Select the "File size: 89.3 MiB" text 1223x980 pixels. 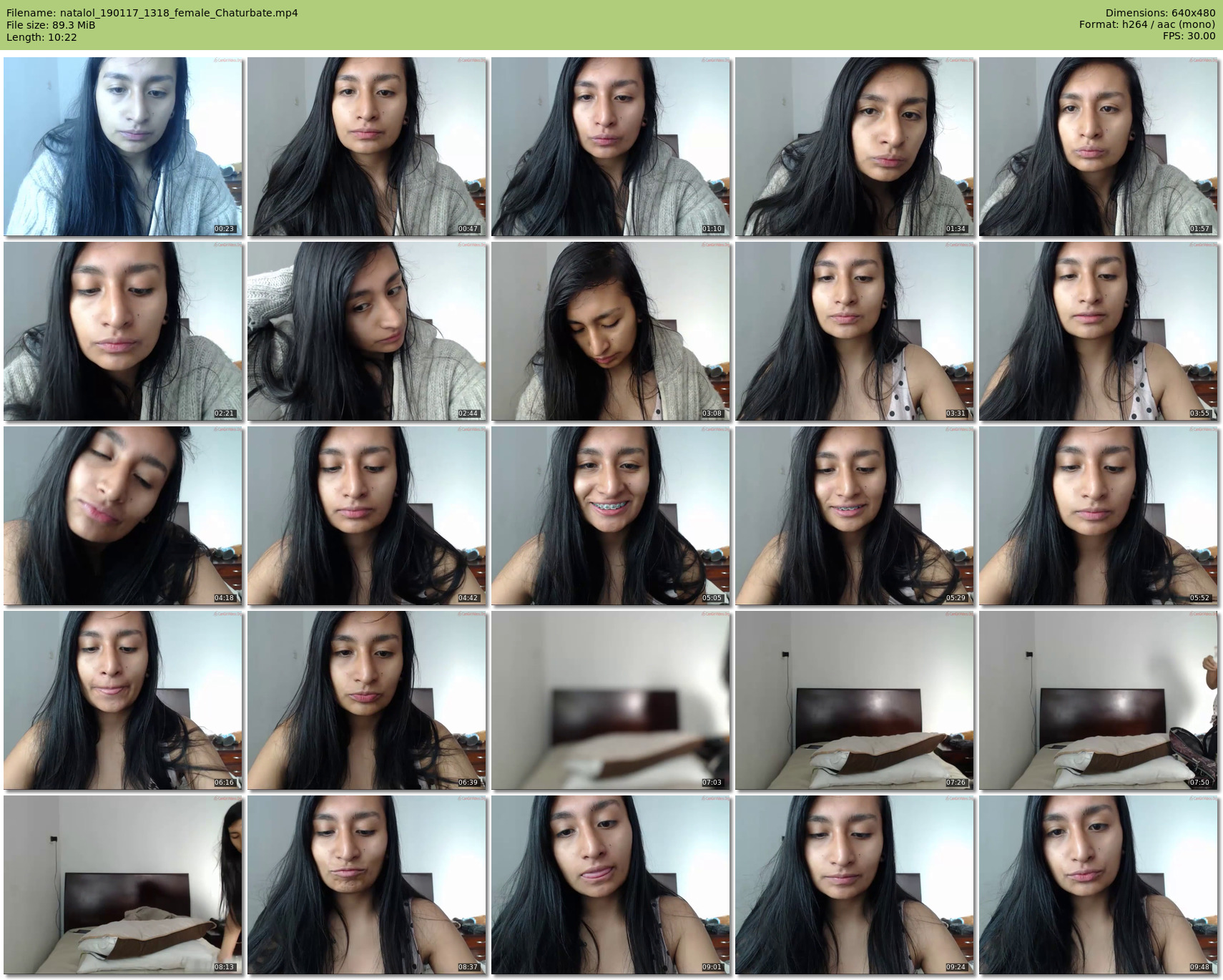click(x=51, y=25)
